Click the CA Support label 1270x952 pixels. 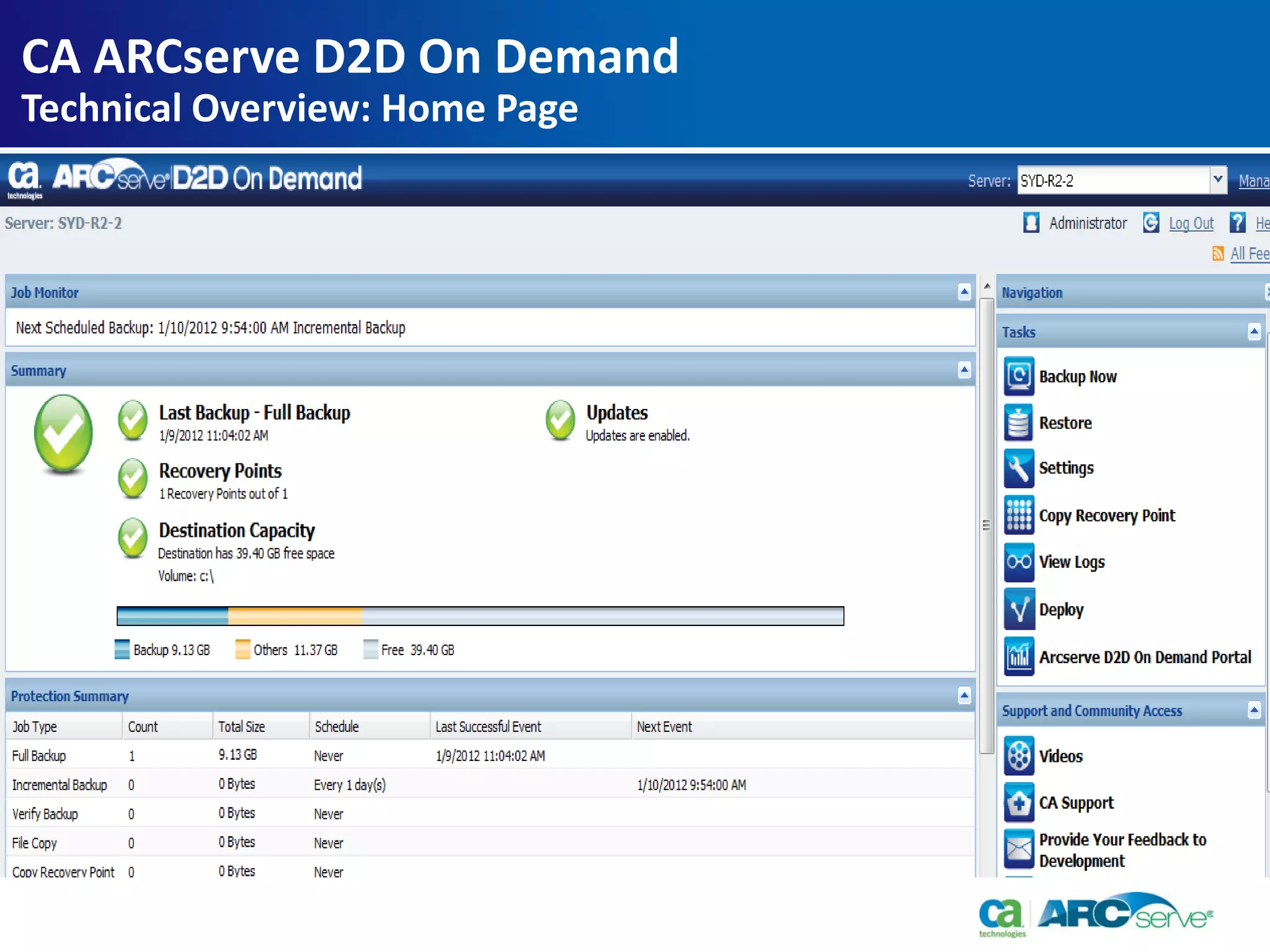pyautogui.click(x=1076, y=803)
